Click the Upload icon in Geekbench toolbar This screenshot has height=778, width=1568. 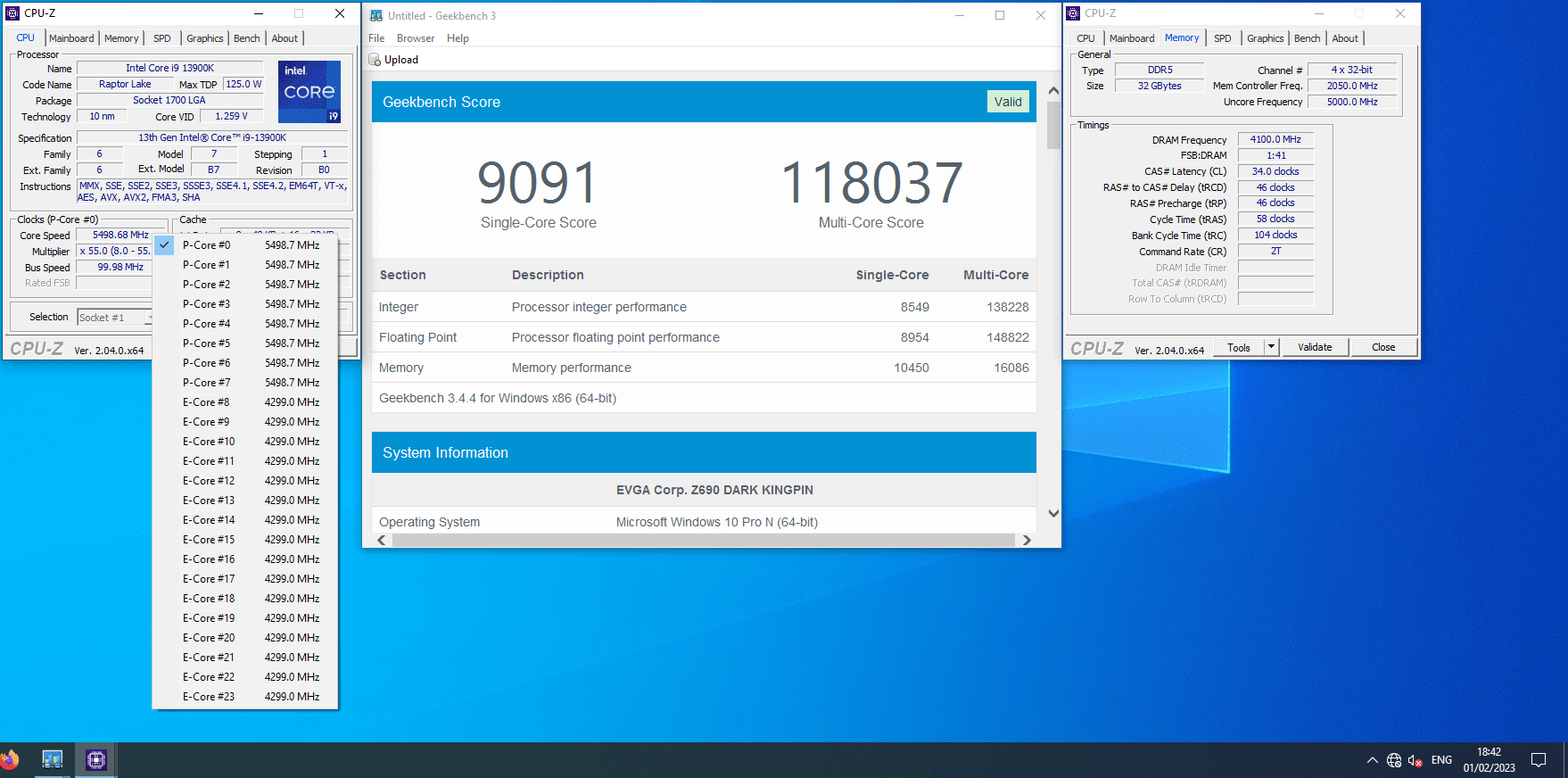tap(375, 60)
